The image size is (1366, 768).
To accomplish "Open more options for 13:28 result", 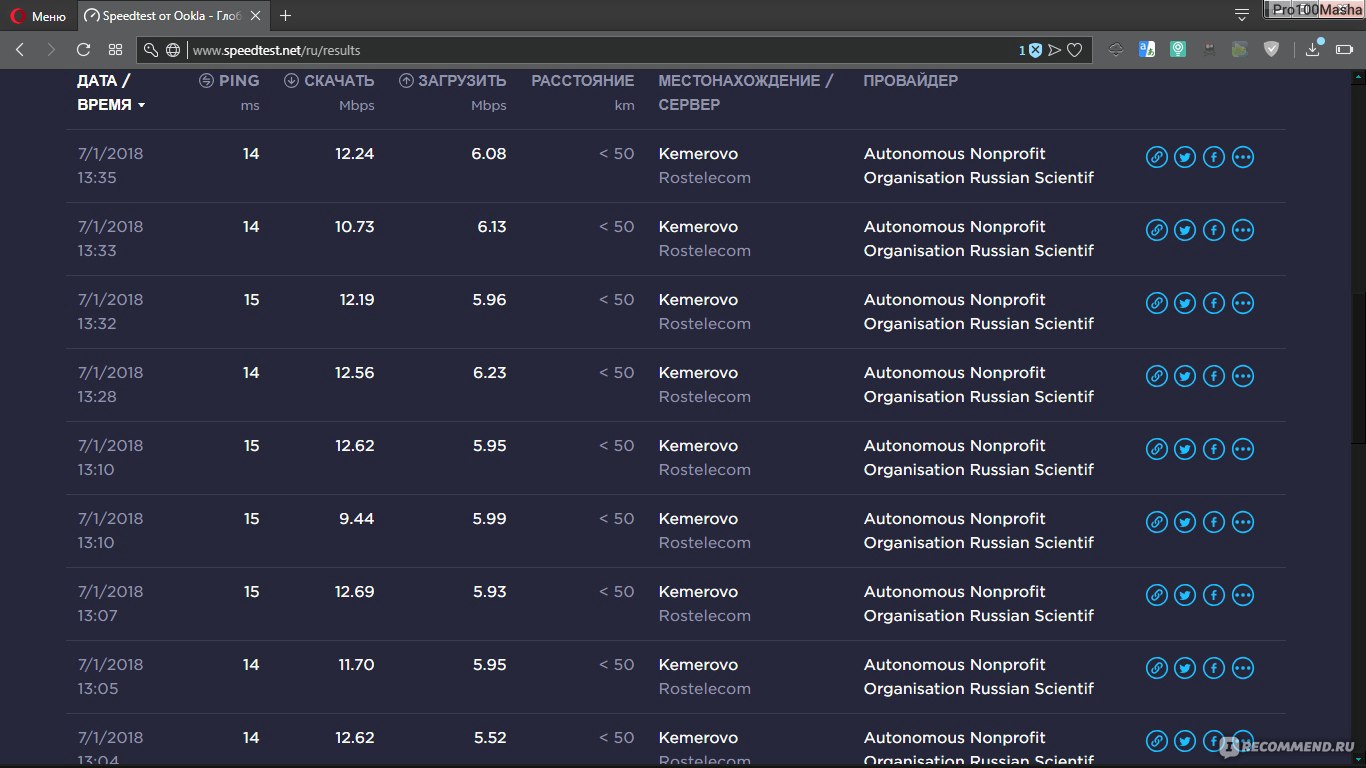I will coord(1243,376).
